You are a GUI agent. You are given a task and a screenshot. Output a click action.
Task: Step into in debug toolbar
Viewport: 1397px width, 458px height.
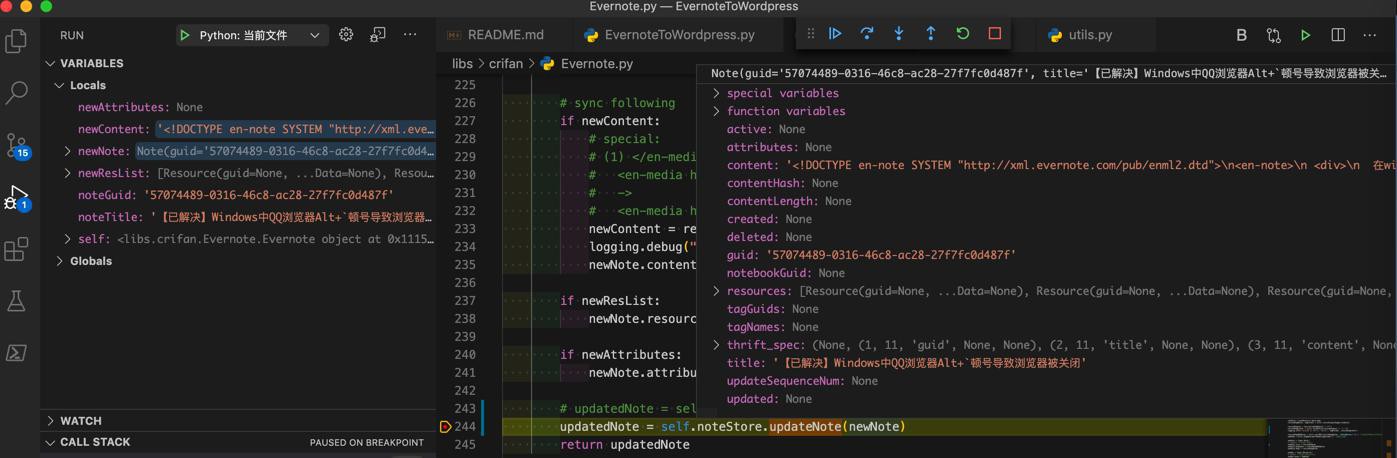899,33
